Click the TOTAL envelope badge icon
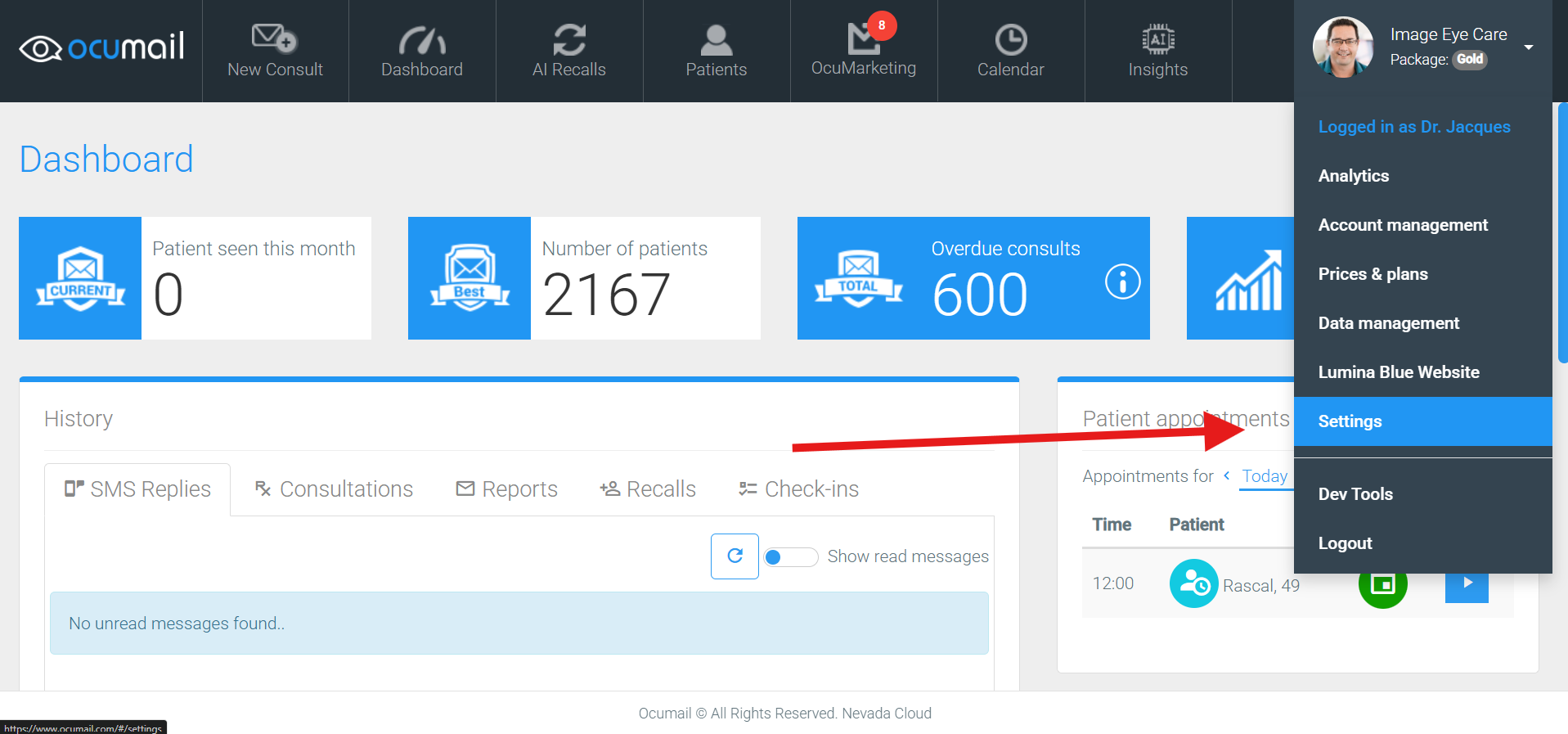Image resolution: width=1568 pixels, height=734 pixels. coord(859,278)
